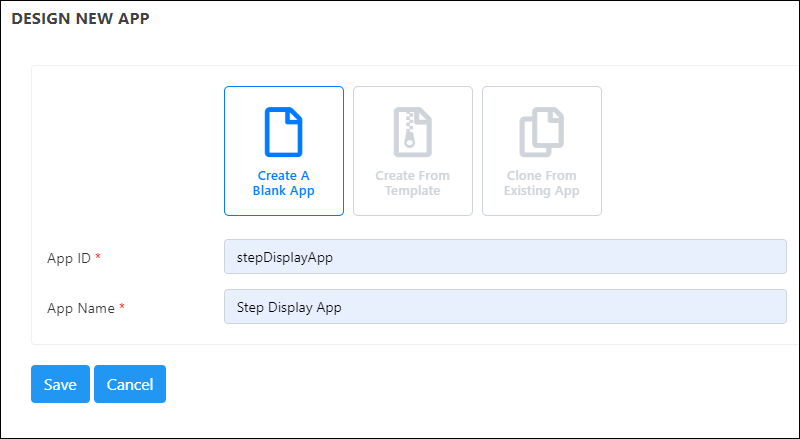Select the Clone From Existing App option card
The width and height of the screenshot is (800, 439).
(x=542, y=151)
